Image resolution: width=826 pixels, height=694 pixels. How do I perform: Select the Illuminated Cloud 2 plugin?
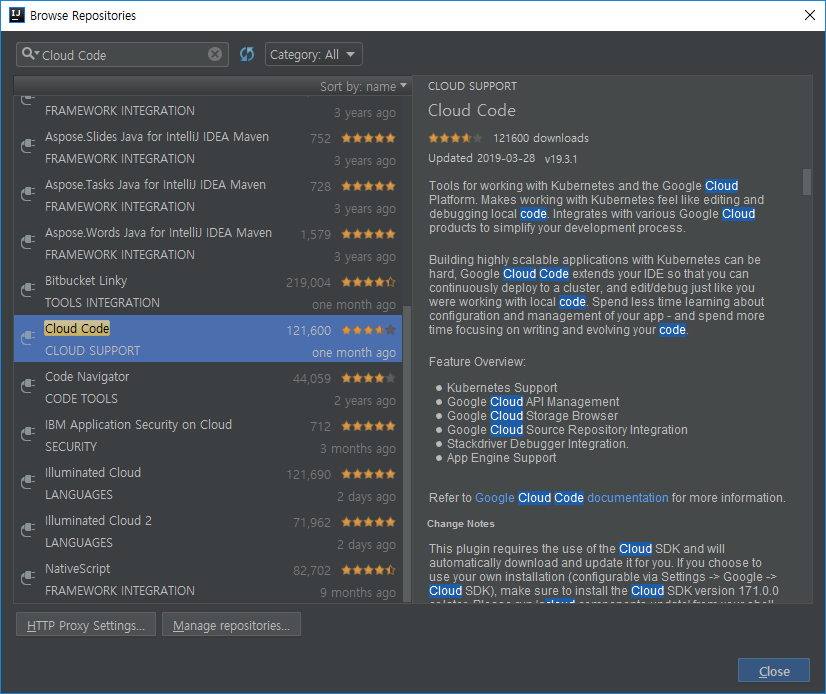coord(98,521)
